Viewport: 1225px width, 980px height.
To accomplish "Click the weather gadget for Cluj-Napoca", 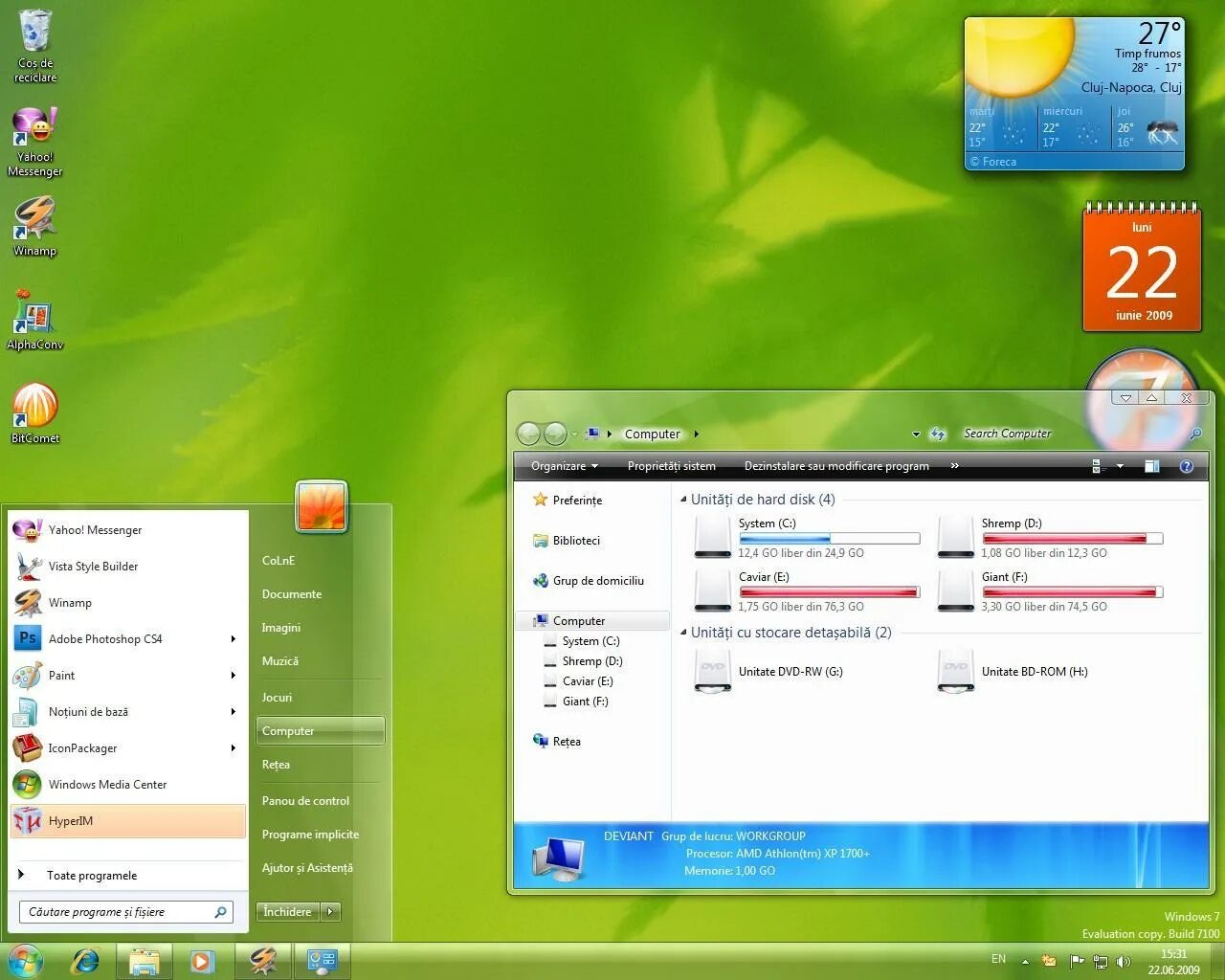I will (1075, 94).
